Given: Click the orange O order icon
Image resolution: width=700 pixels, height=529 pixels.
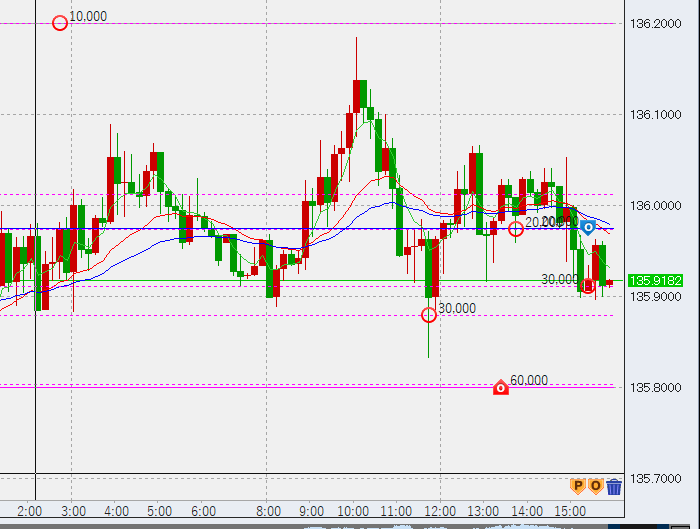Looking at the screenshot, I should (595, 487).
